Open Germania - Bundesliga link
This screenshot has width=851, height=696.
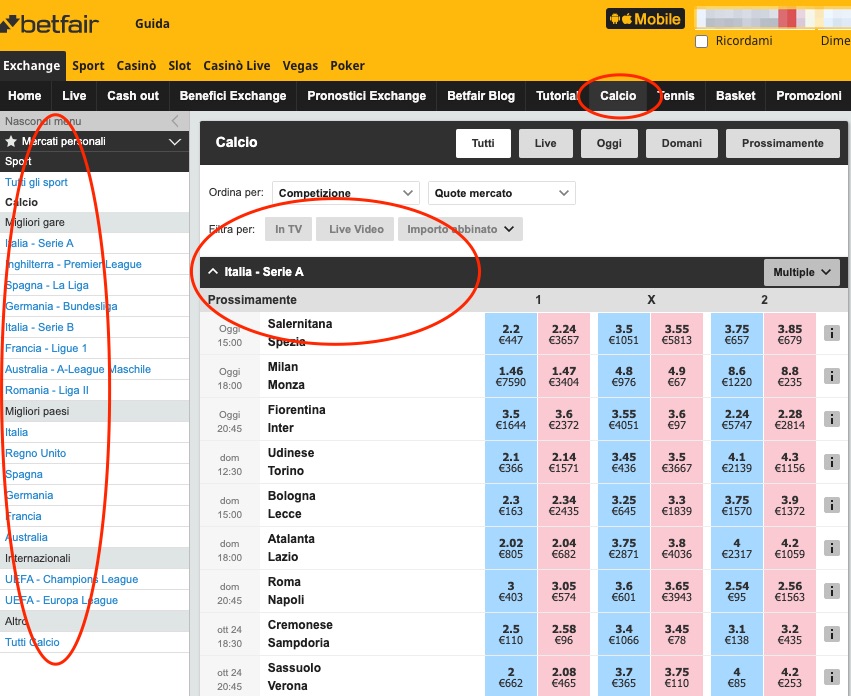(x=61, y=306)
